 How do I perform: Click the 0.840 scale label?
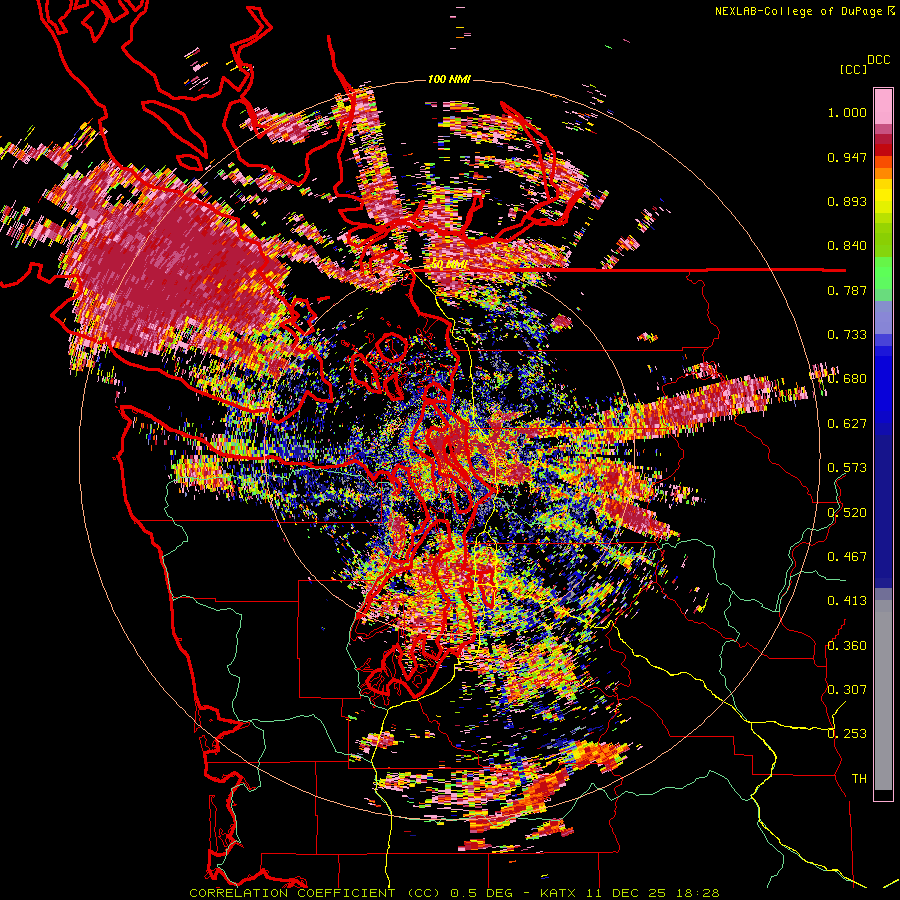(x=847, y=246)
